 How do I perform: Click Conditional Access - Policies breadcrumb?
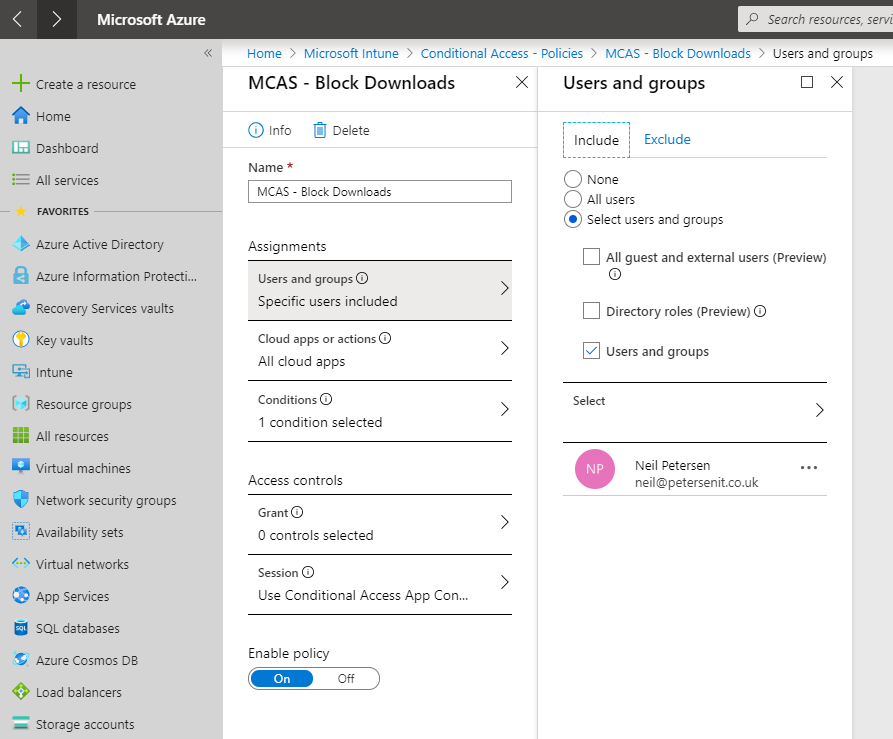pyautogui.click(x=501, y=54)
